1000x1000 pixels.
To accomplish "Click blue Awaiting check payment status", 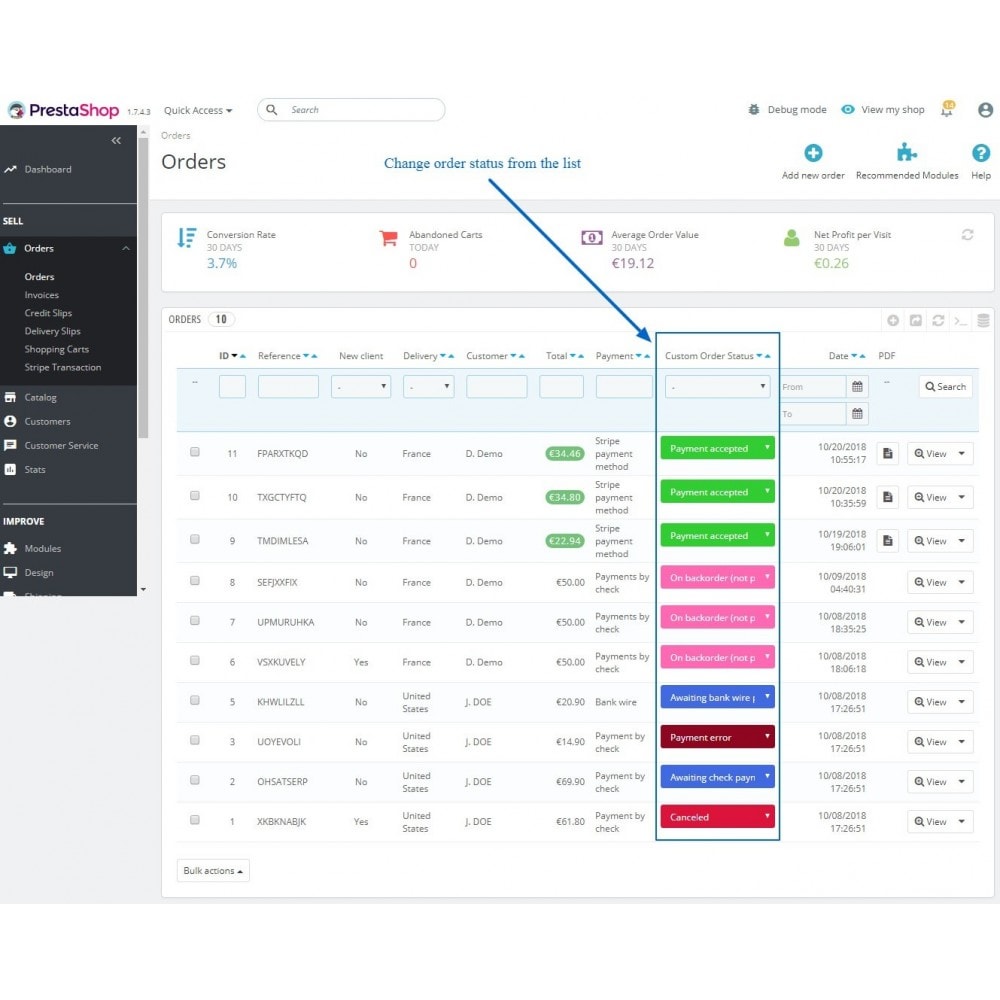I will [x=717, y=777].
